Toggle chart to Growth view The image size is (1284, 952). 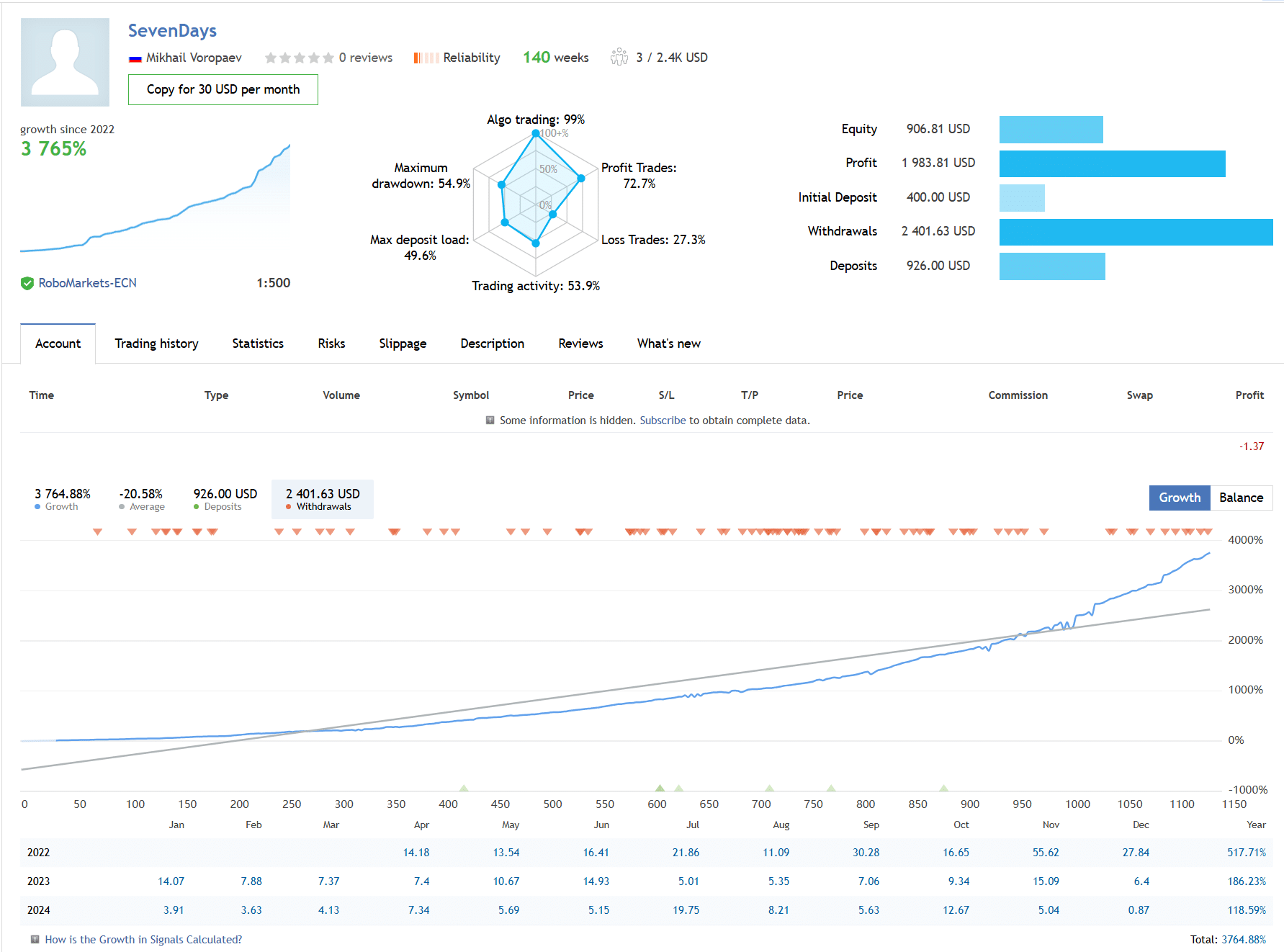click(x=1179, y=498)
